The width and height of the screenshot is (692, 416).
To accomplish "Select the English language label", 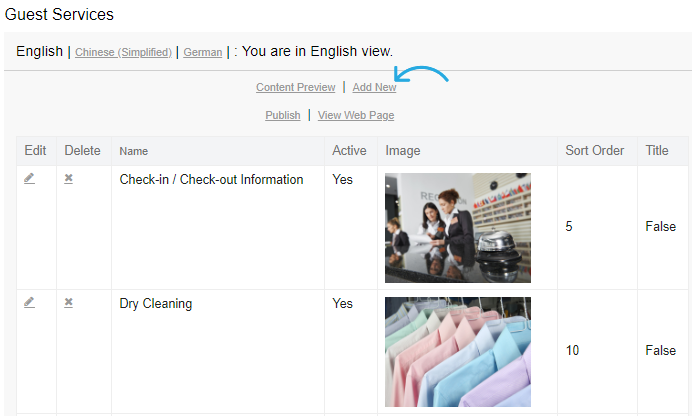I will 39,51.
